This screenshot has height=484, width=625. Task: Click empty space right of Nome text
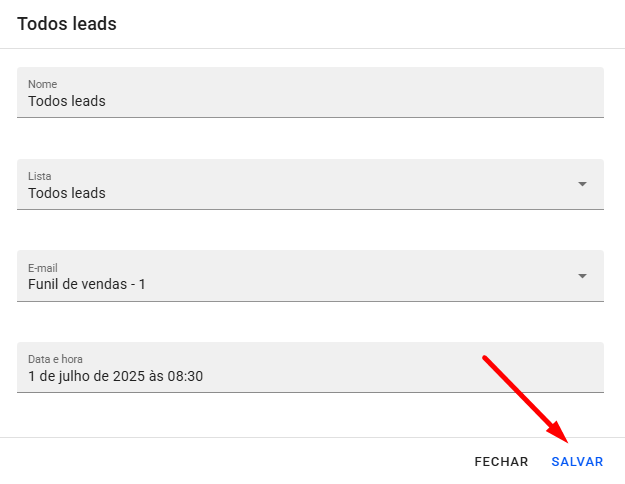[x=400, y=101]
